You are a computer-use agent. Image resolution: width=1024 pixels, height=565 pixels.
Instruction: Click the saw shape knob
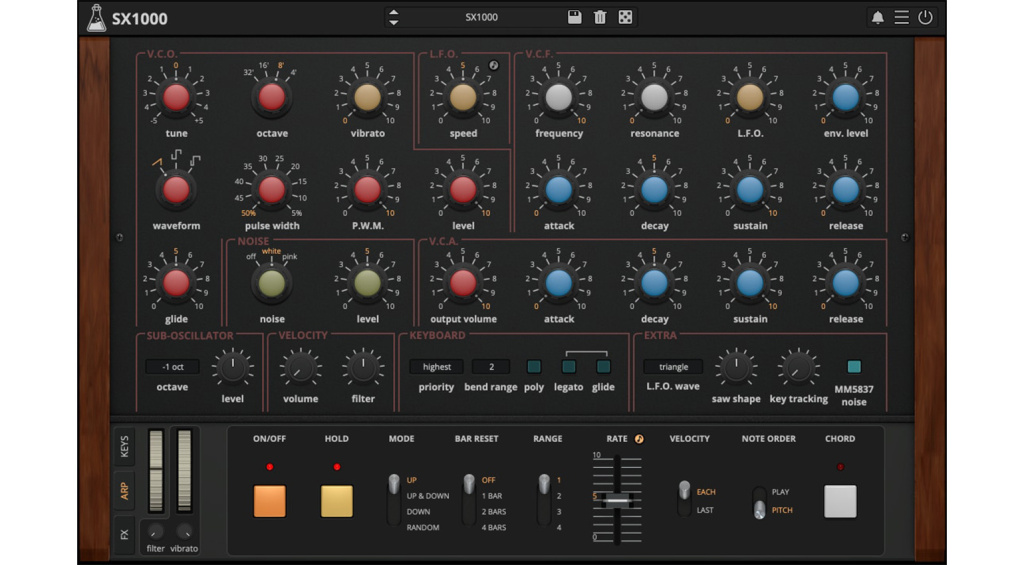click(736, 367)
